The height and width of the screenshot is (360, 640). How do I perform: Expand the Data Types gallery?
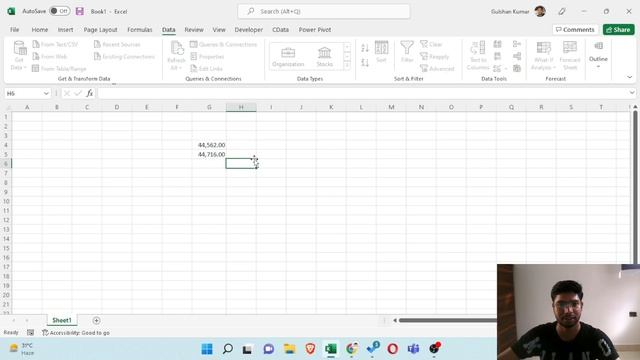(x=347, y=66)
